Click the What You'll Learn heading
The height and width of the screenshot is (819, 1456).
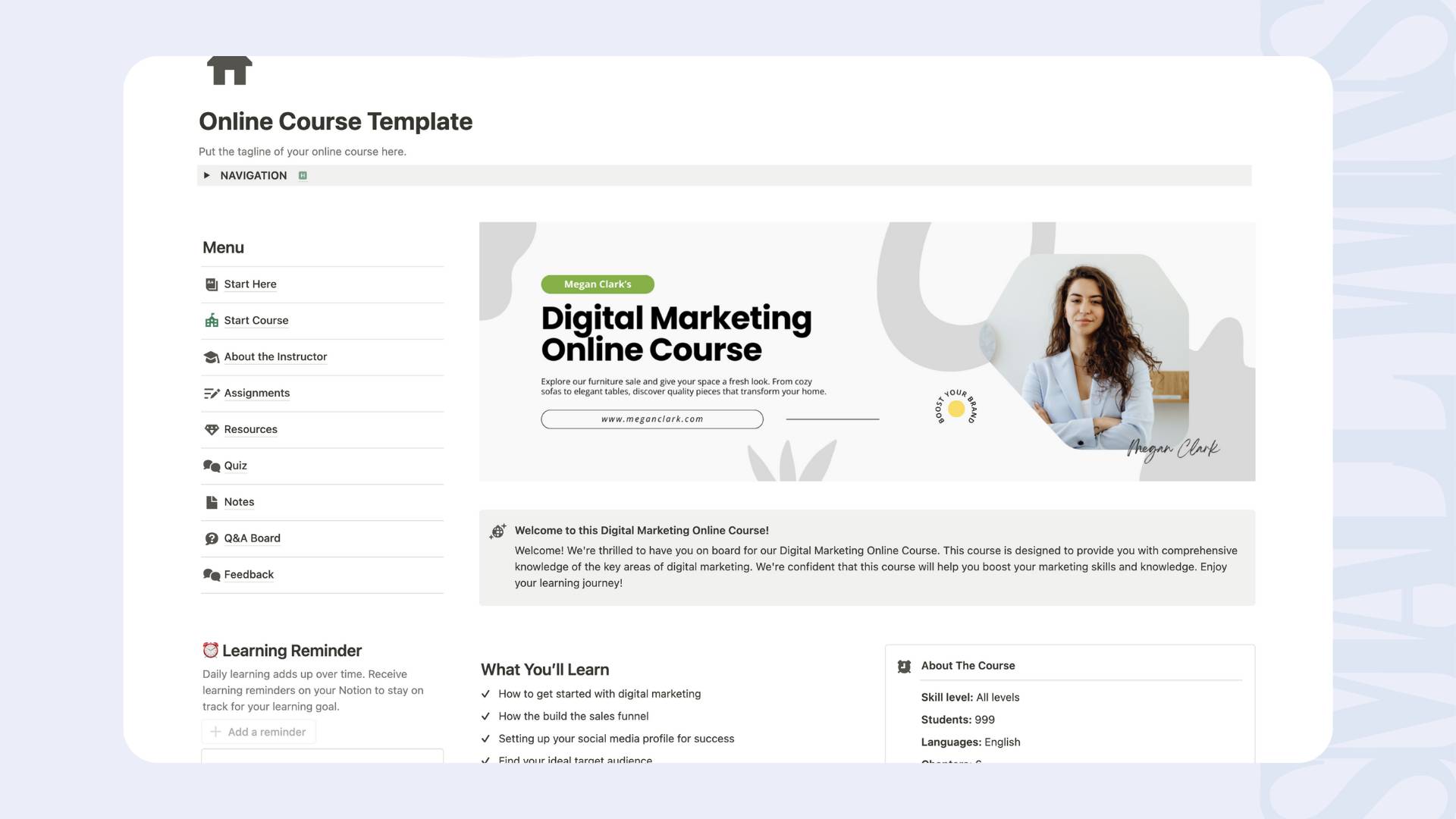[544, 670]
